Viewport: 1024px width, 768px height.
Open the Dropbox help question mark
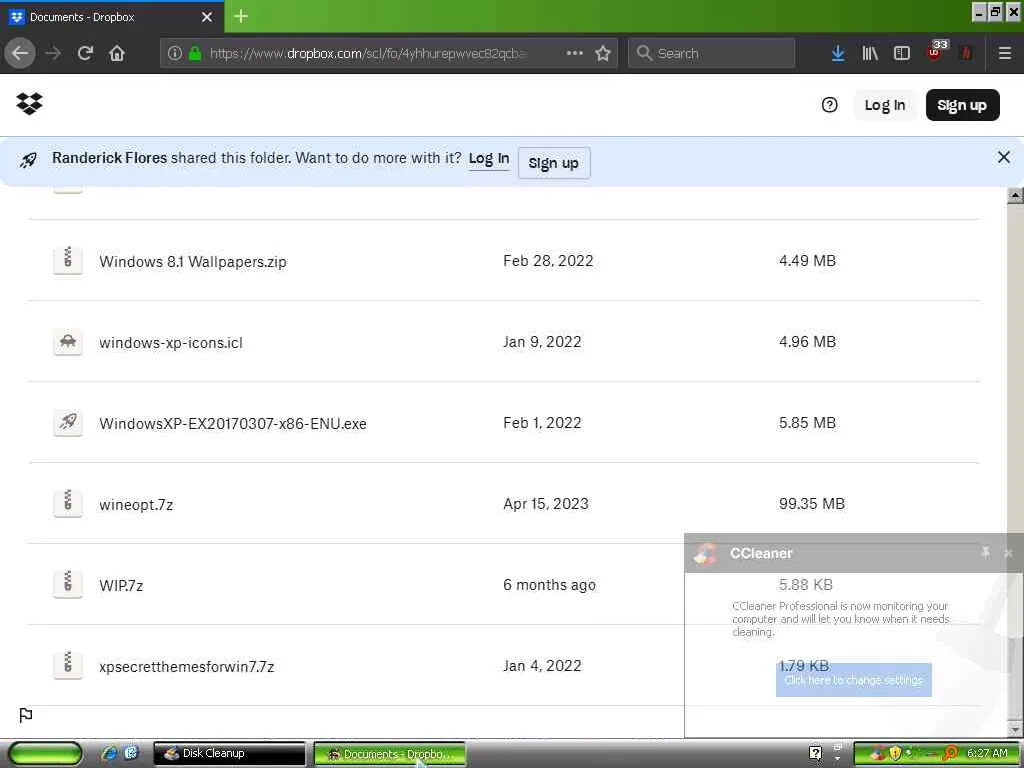829,104
